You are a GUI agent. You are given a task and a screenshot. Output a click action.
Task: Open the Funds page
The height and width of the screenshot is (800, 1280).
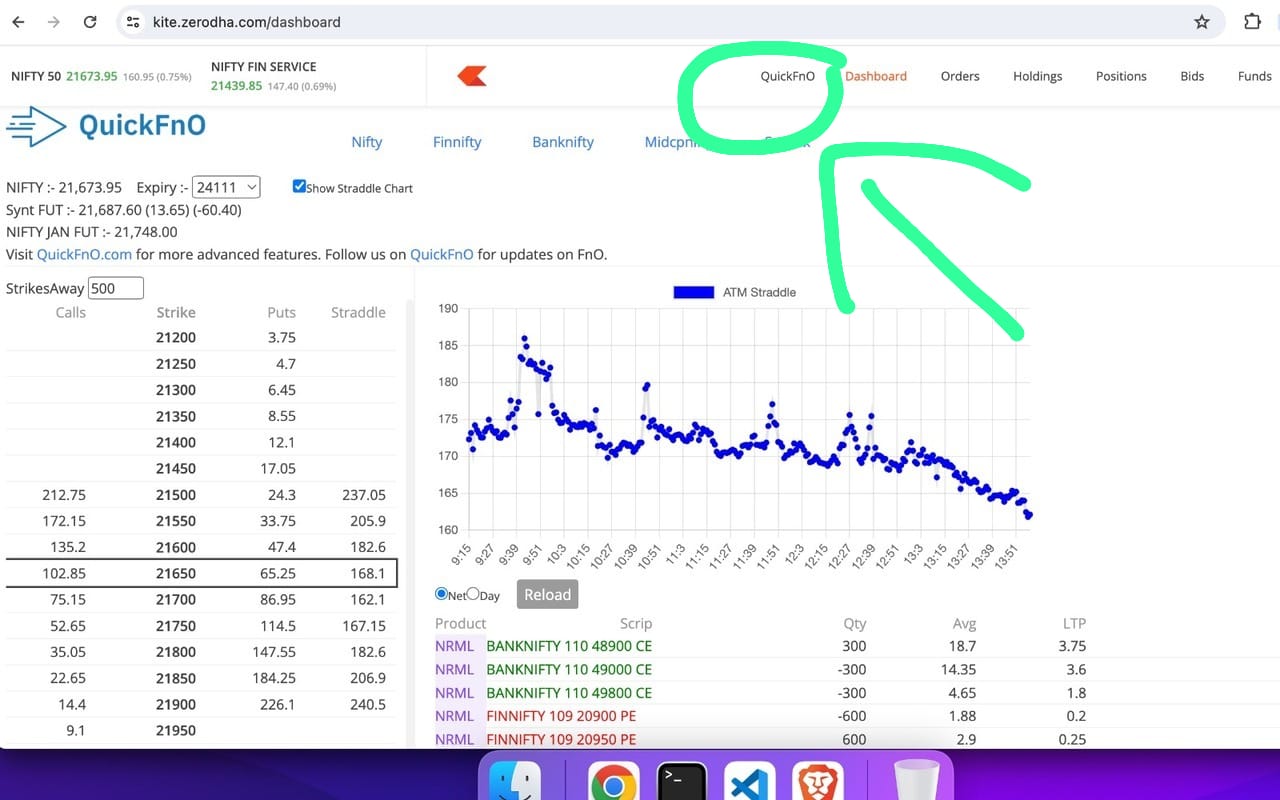pyautogui.click(x=1255, y=76)
